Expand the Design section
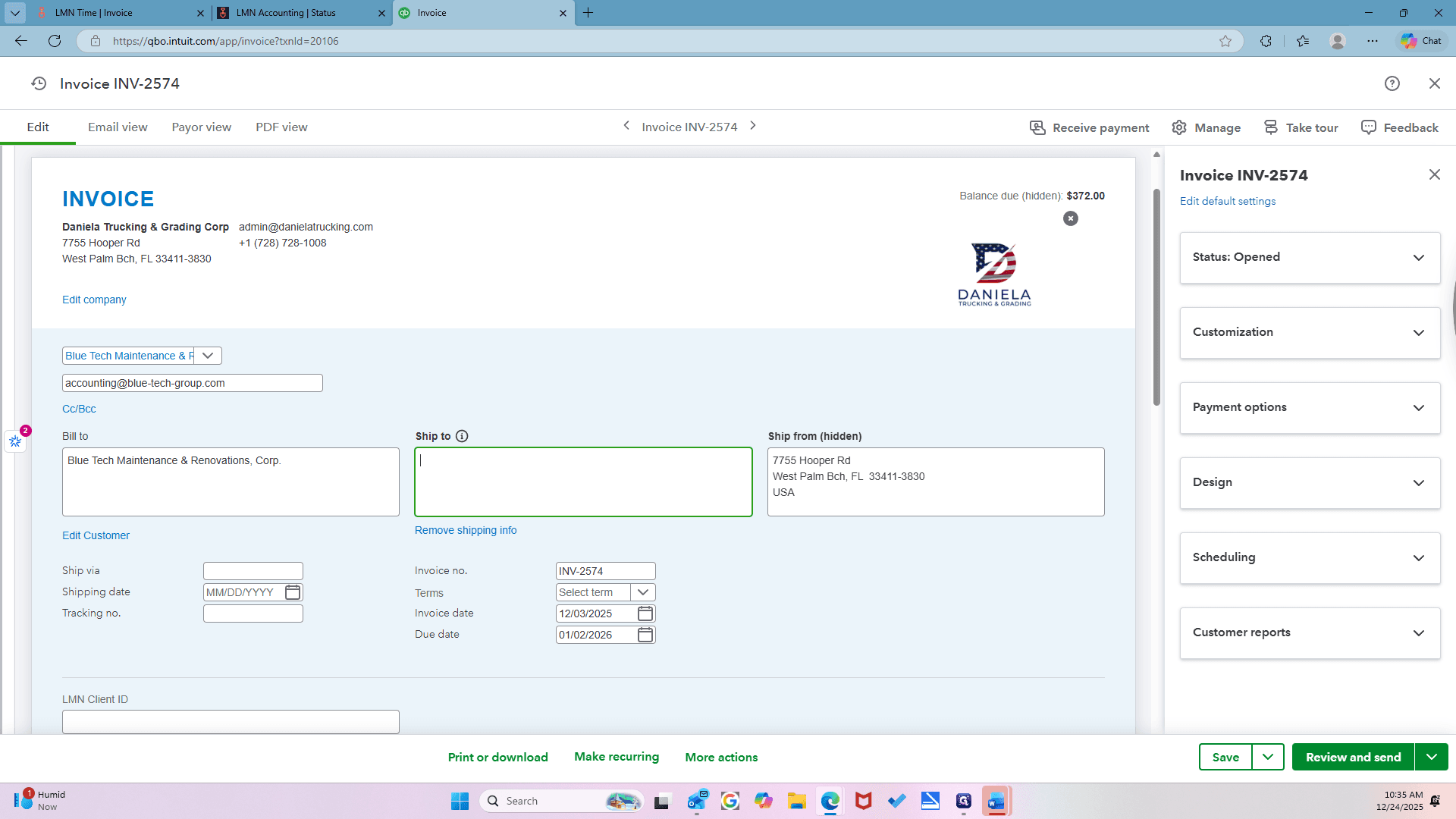1456x819 pixels. click(x=1310, y=483)
